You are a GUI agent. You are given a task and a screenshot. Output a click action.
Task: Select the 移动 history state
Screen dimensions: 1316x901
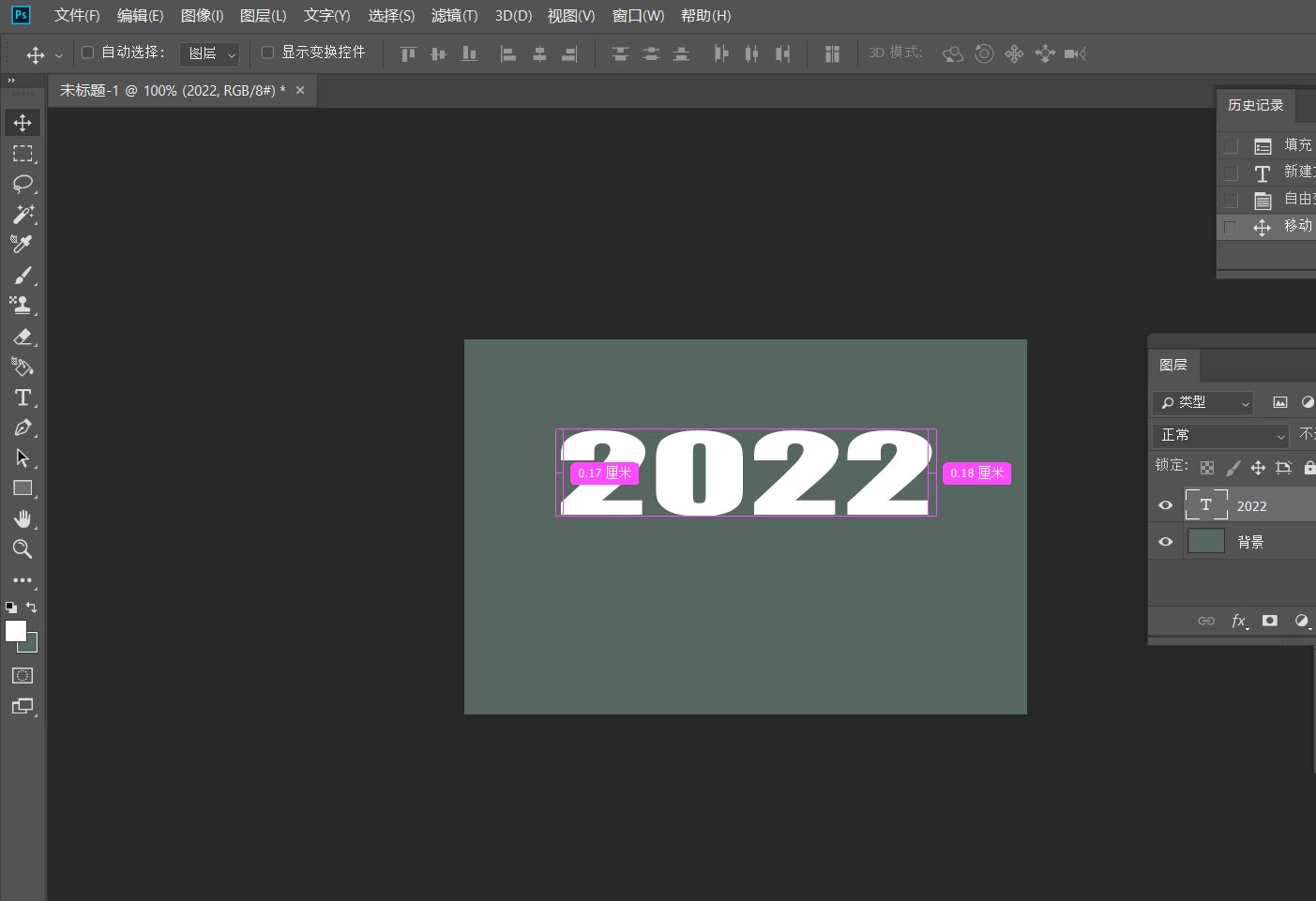coord(1266,226)
